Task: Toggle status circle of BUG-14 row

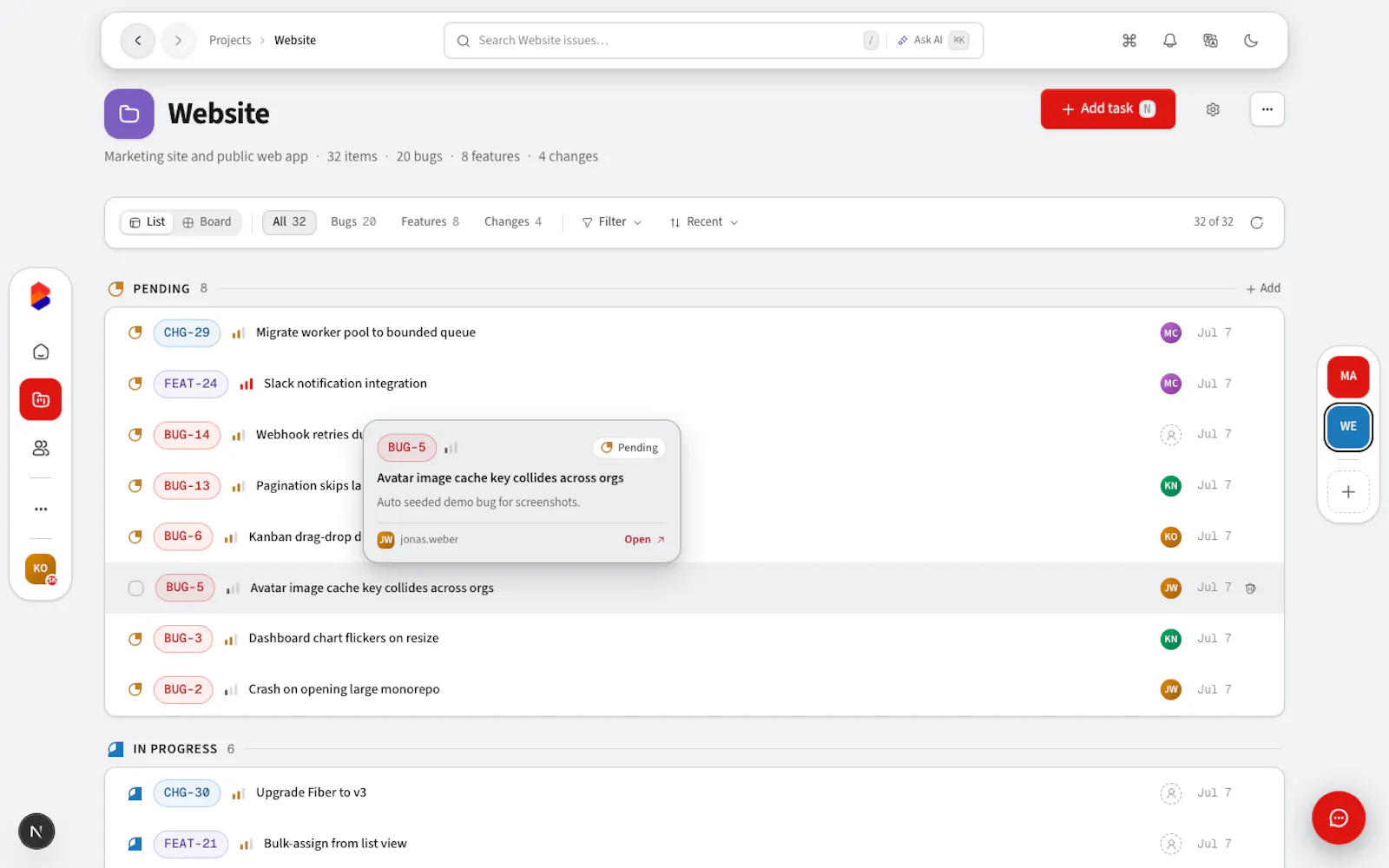Action: point(135,435)
